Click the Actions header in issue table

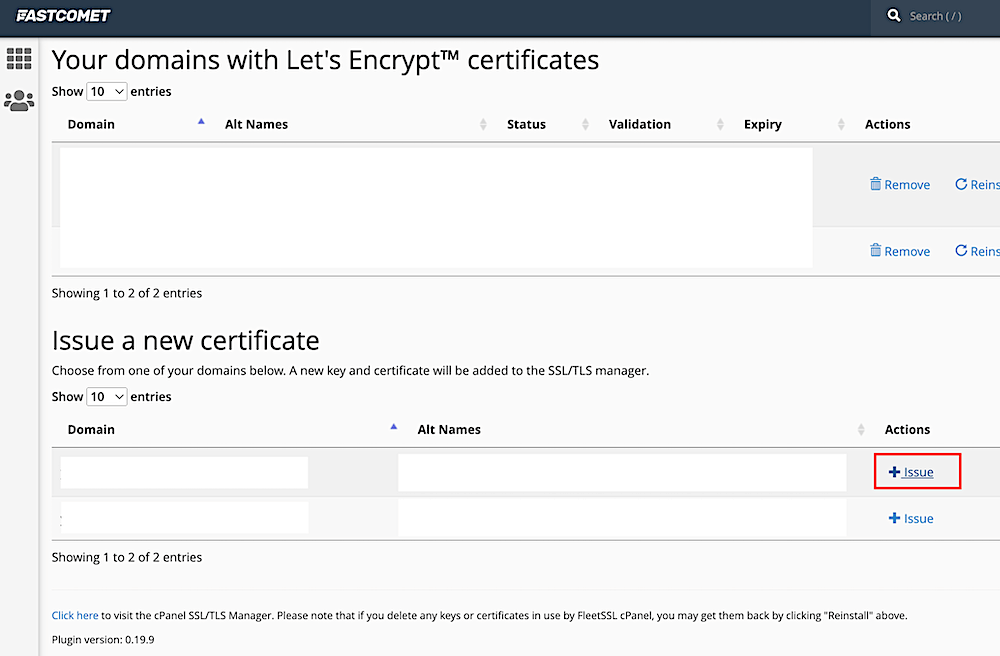(907, 430)
